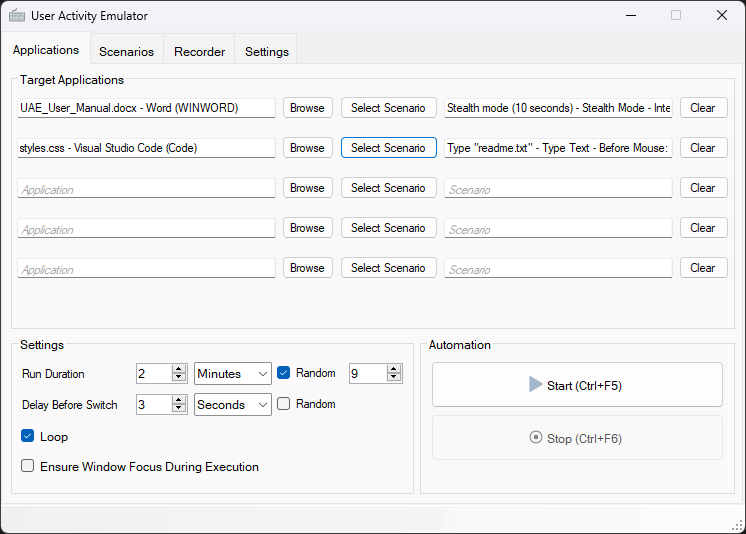Screen dimensions: 746x534
Task: Select Scenario in the fourth application row
Action: coord(388,228)
